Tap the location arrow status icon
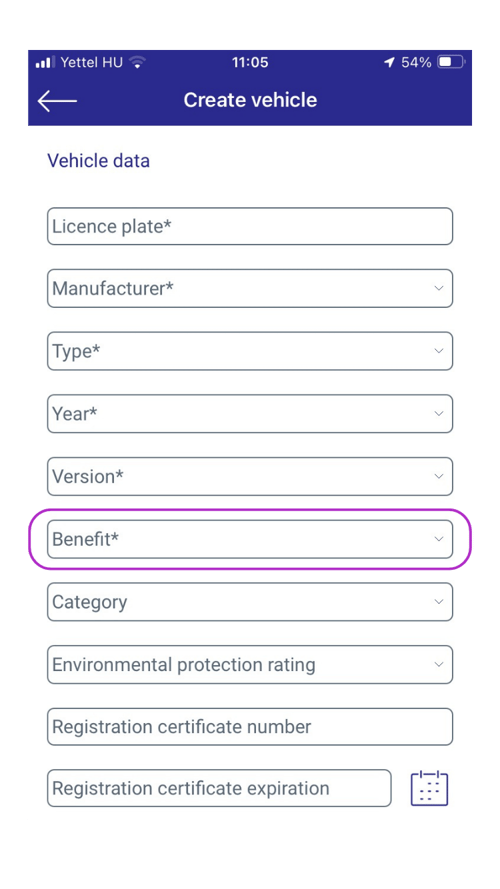 pyautogui.click(x=389, y=62)
